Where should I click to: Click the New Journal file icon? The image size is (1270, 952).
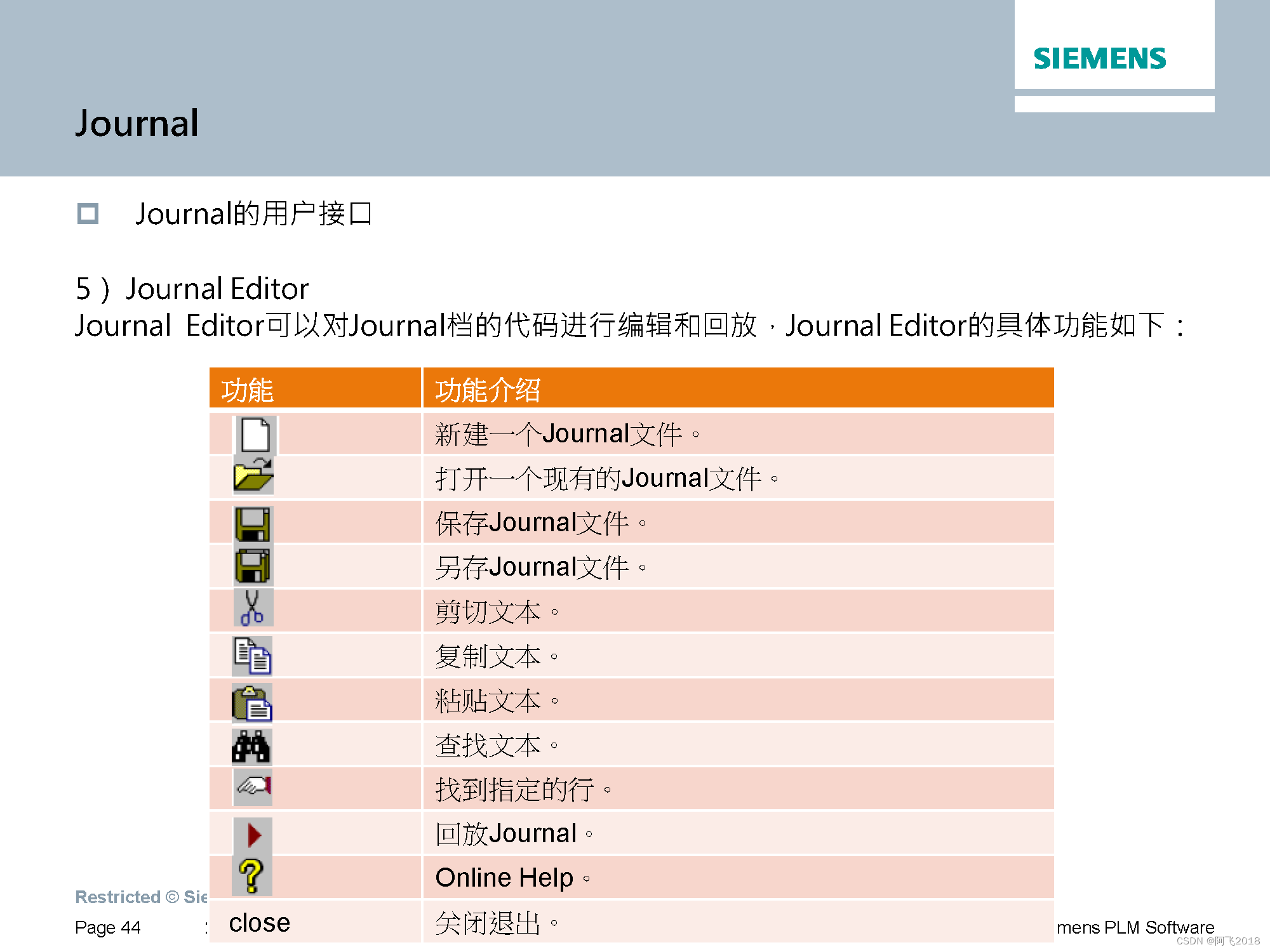256,435
